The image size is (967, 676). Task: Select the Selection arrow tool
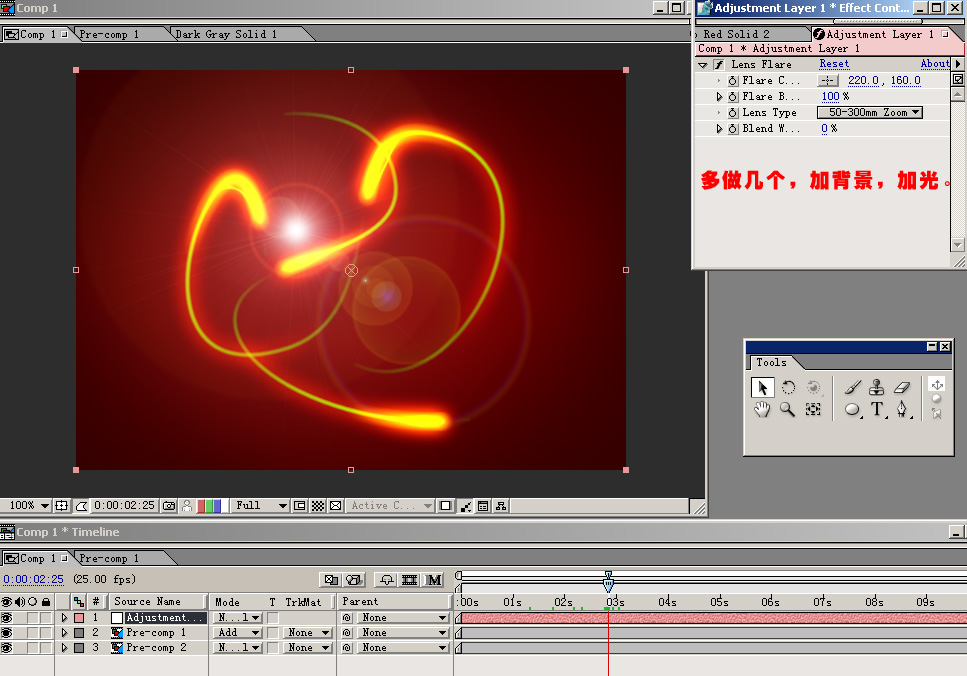pyautogui.click(x=762, y=388)
